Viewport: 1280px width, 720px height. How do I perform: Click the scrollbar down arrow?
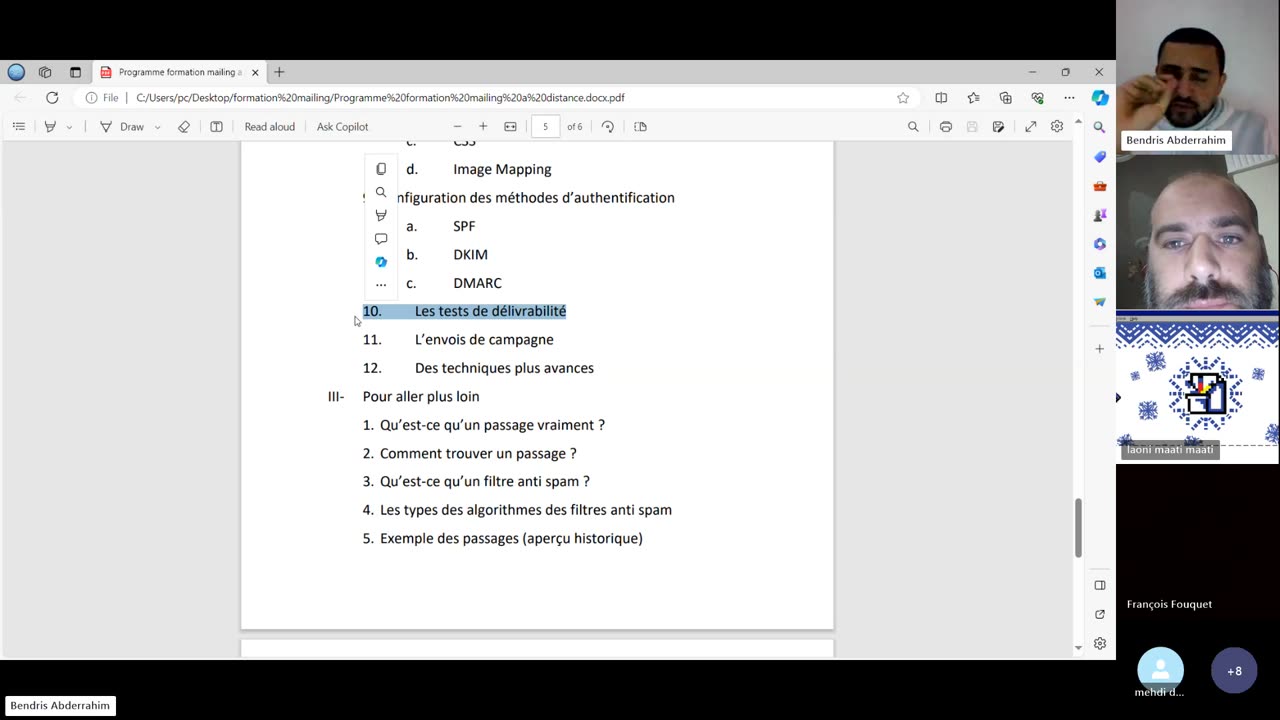(x=1078, y=648)
